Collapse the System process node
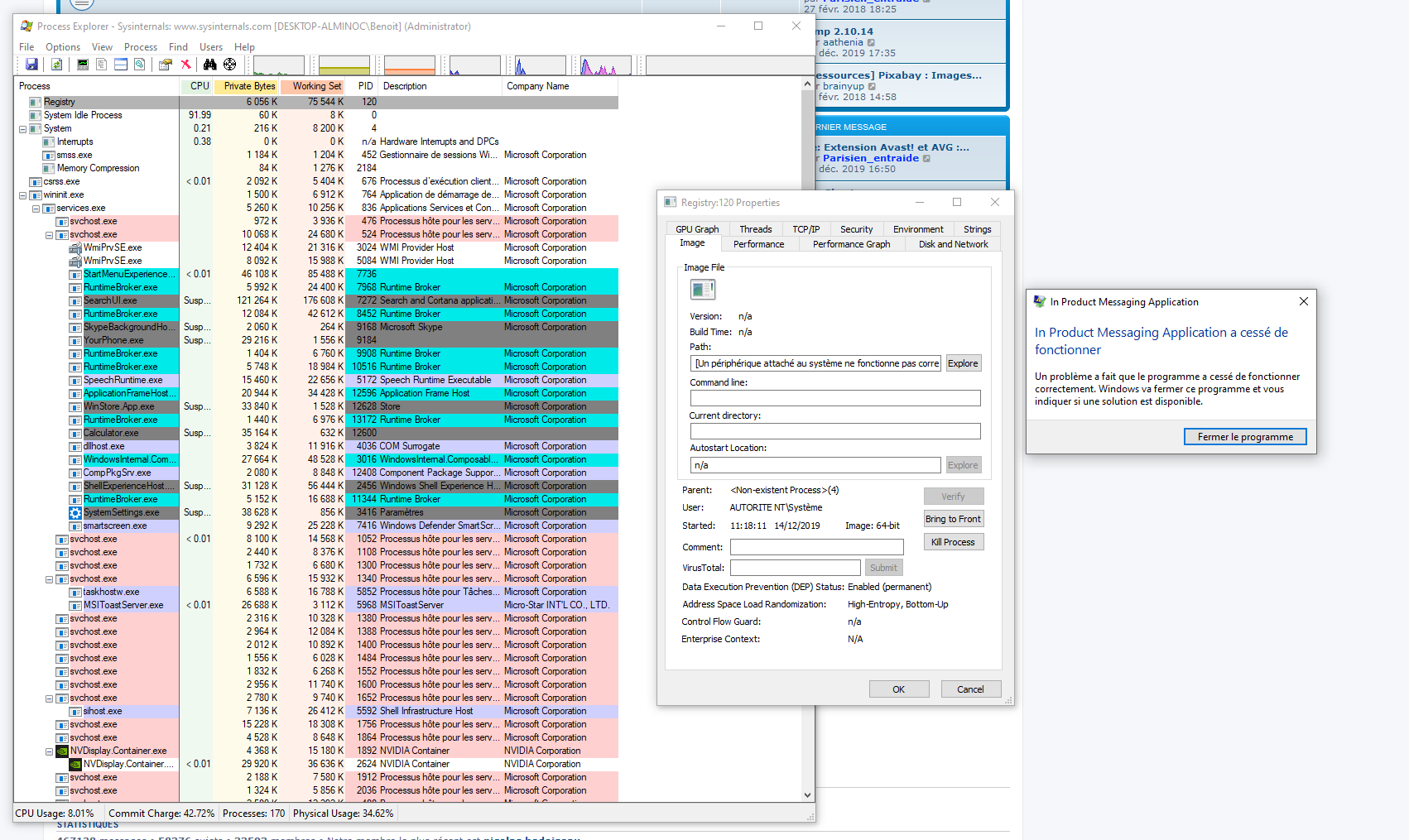This screenshot has height=840, width=1409. pos(22,129)
